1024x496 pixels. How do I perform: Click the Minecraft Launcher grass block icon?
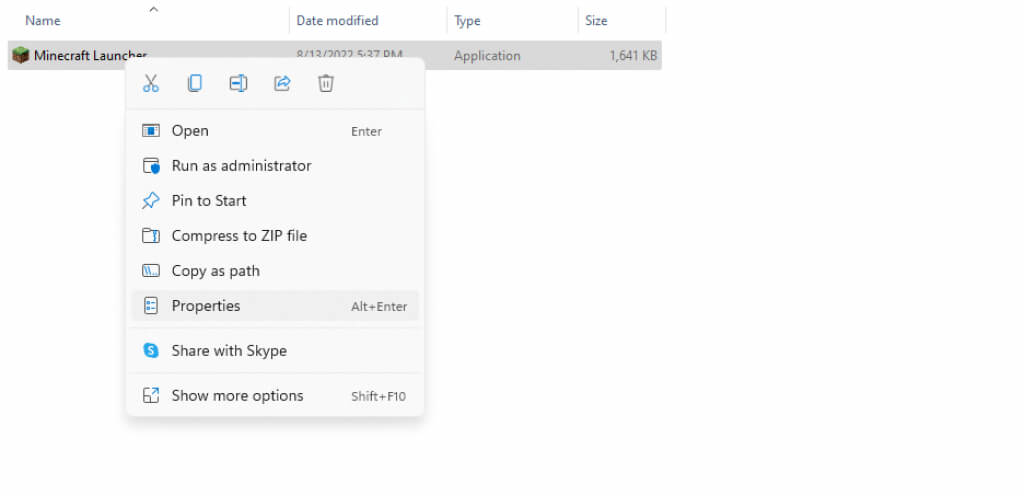(x=20, y=56)
